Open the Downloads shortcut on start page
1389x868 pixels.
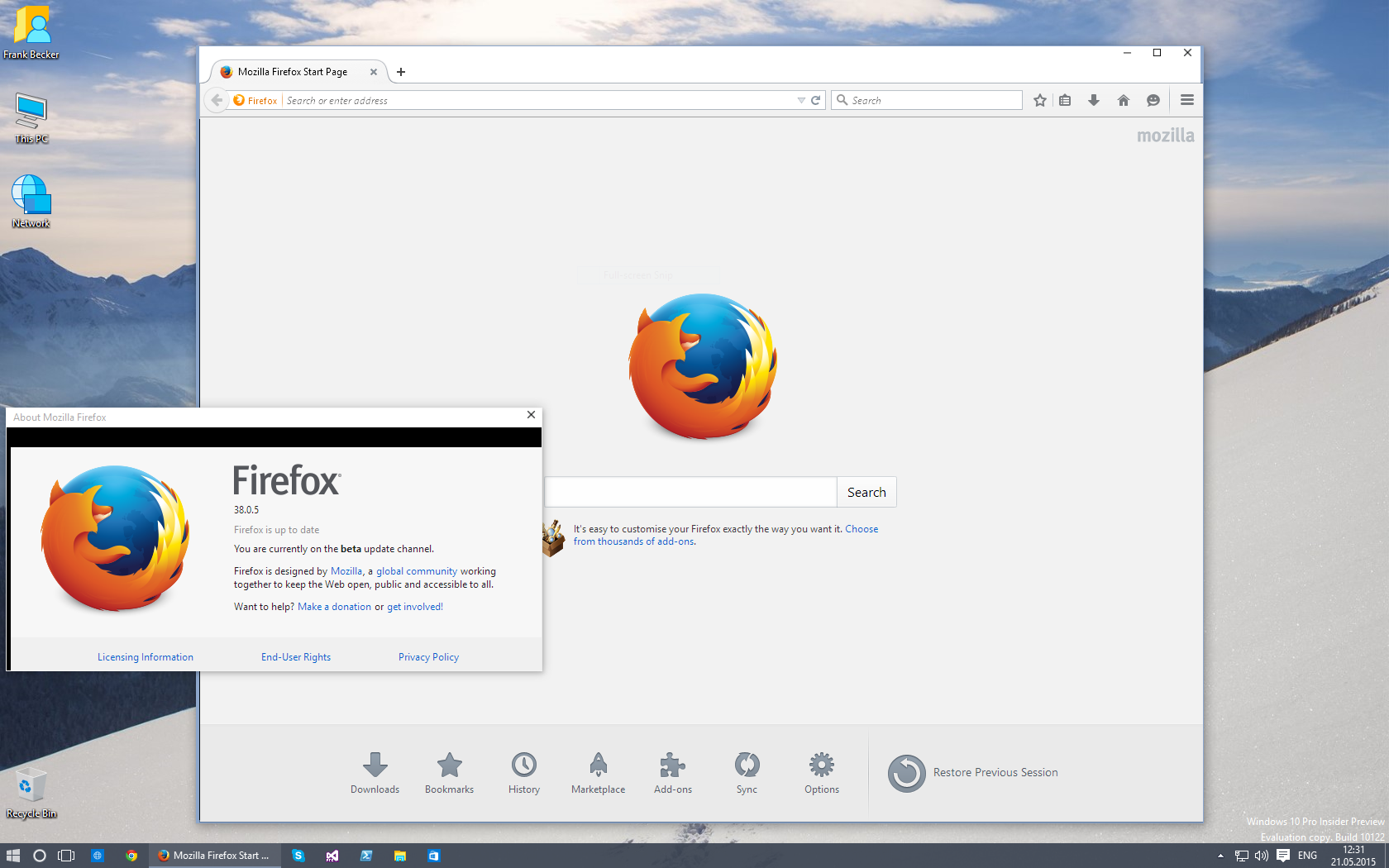pyautogui.click(x=375, y=773)
